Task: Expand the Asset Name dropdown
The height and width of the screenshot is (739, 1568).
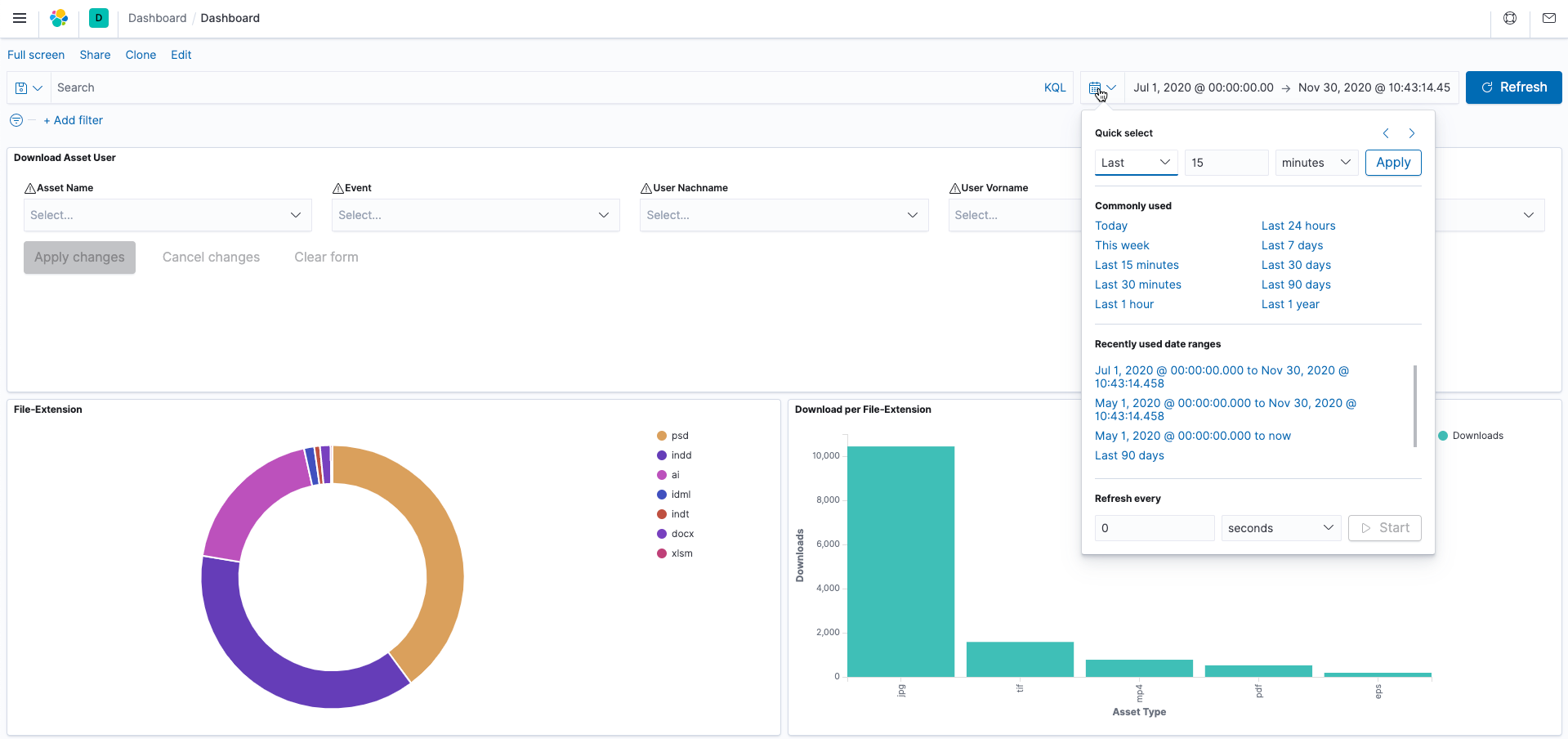Action: point(168,215)
